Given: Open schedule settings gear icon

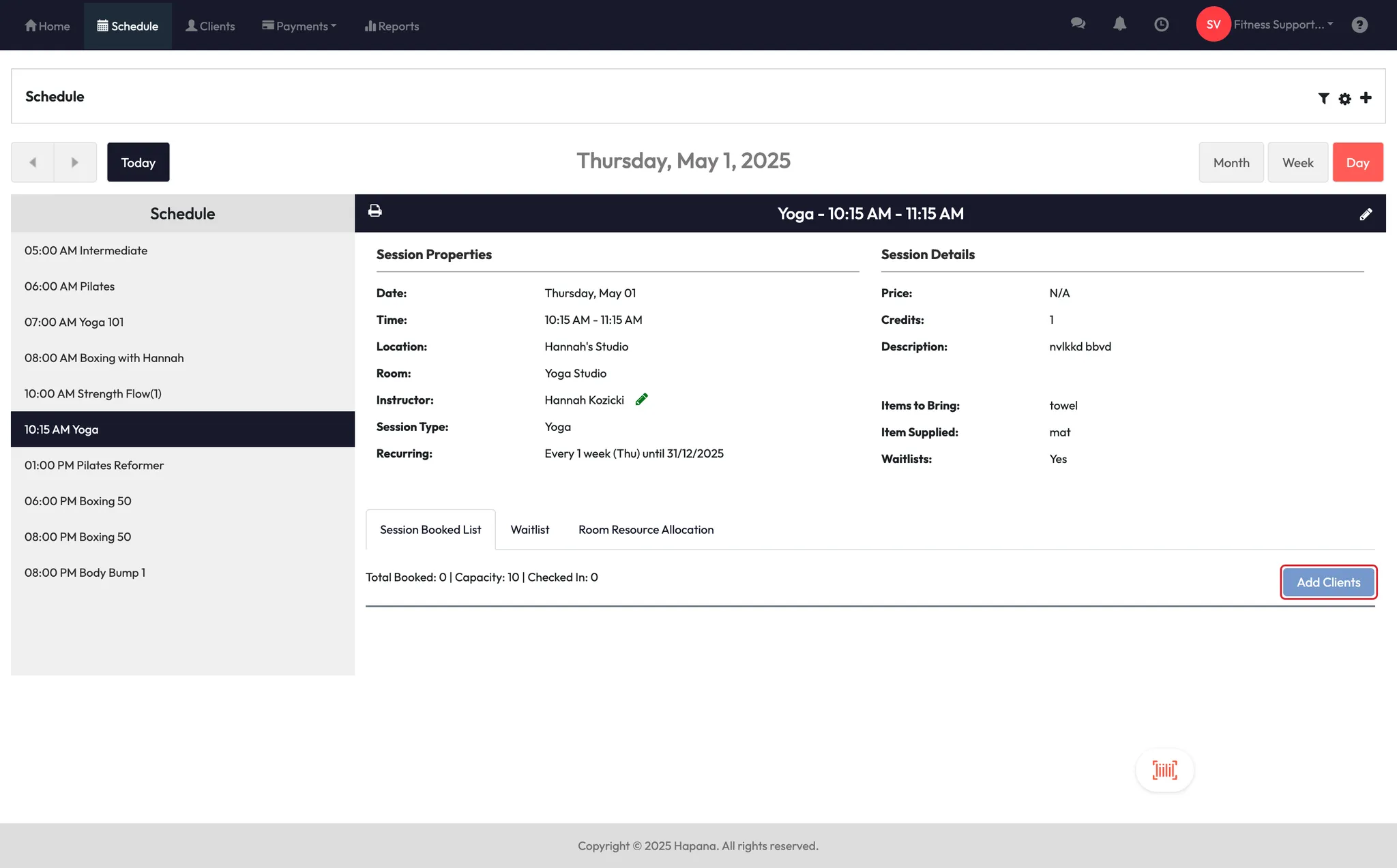Looking at the screenshot, I should (1344, 98).
